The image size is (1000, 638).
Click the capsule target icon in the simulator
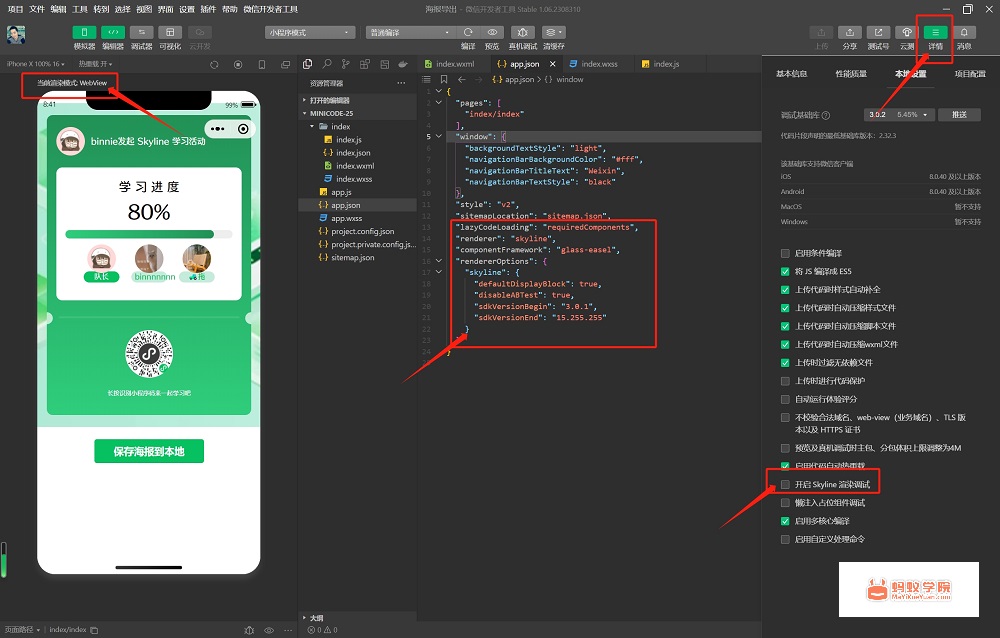[243, 129]
